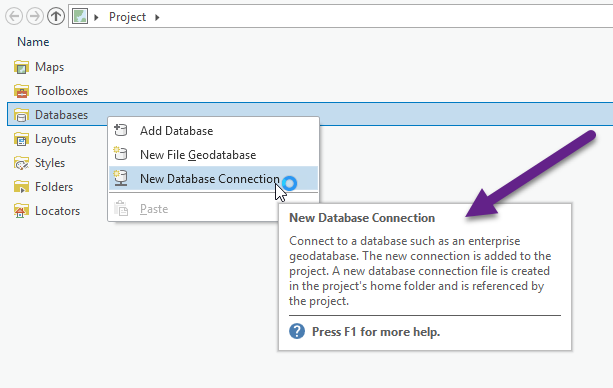Select the Maps label
Image resolution: width=613 pixels, height=388 pixels.
pos(50,67)
